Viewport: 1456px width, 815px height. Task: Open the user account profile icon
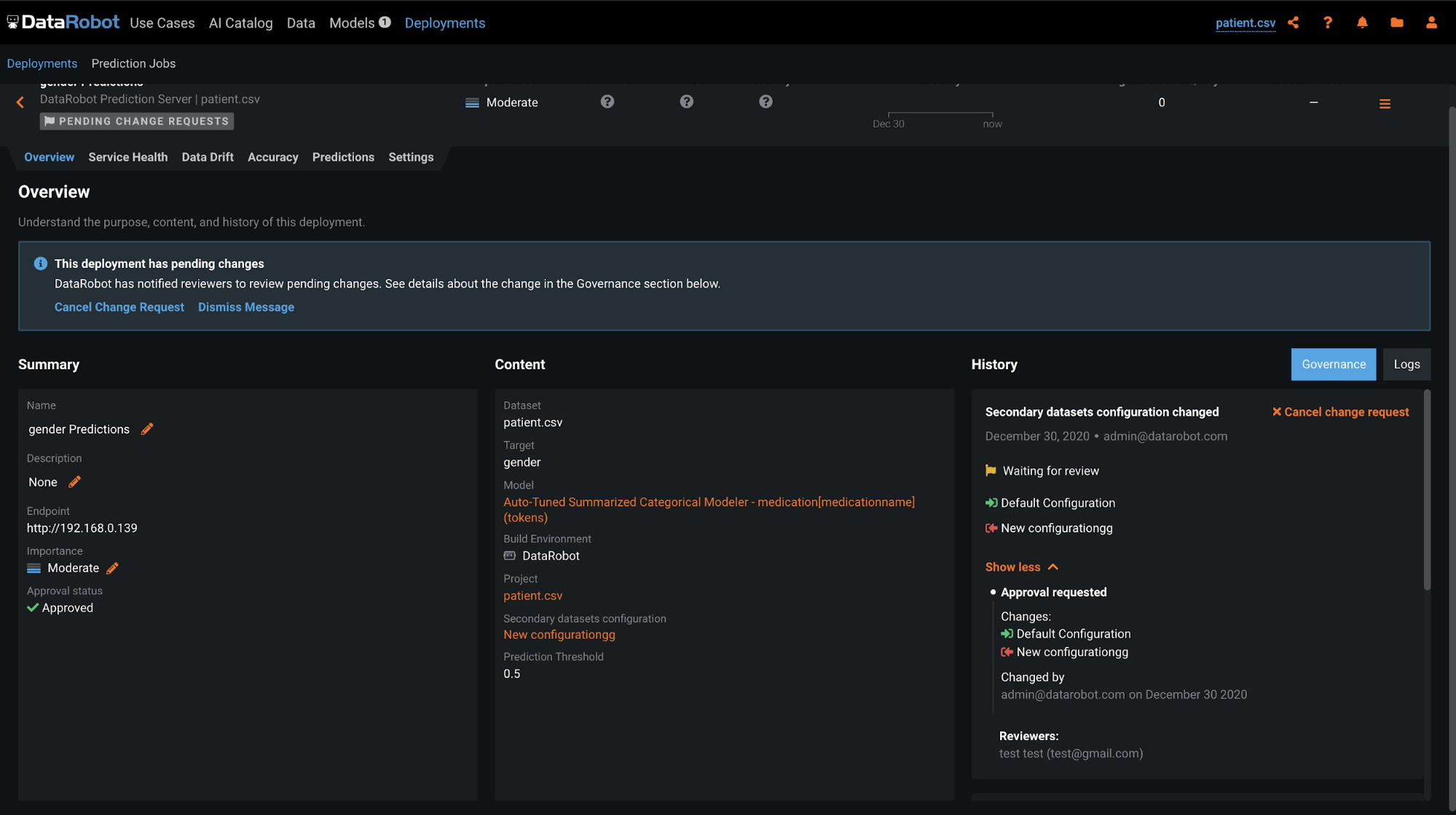pos(1431,23)
